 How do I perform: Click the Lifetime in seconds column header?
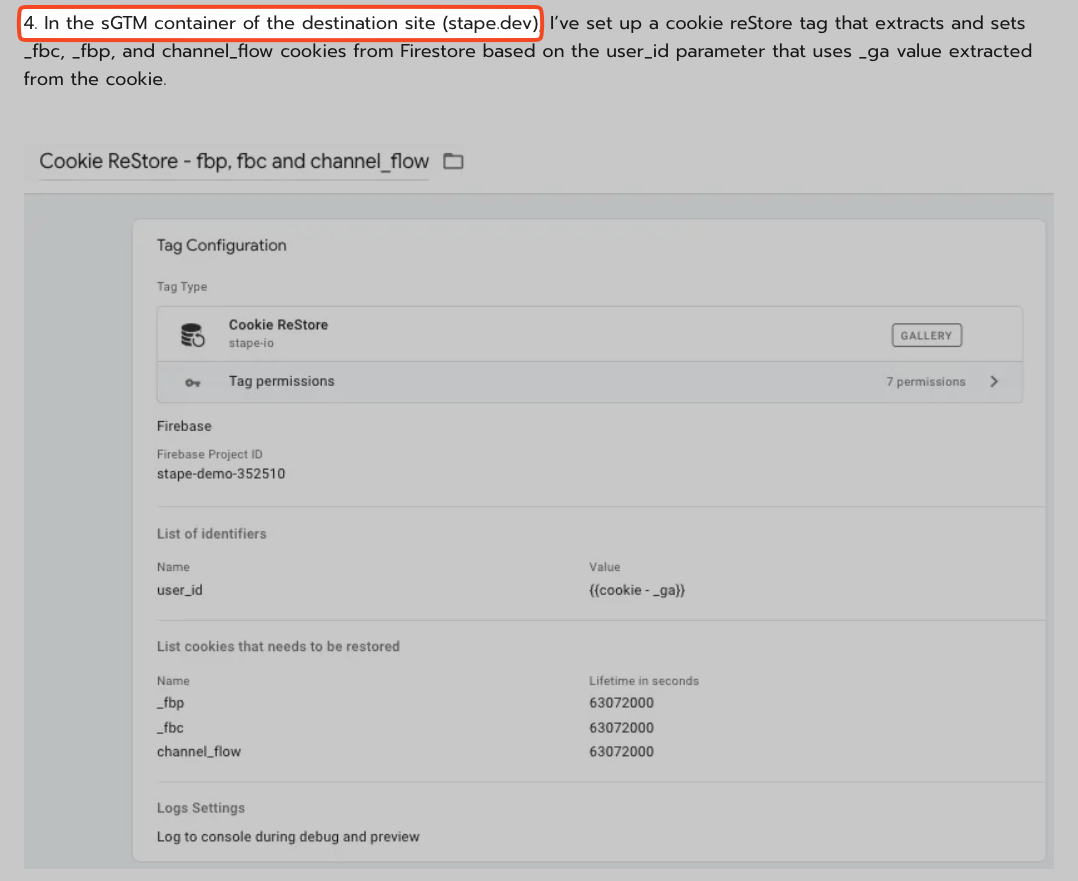click(644, 681)
